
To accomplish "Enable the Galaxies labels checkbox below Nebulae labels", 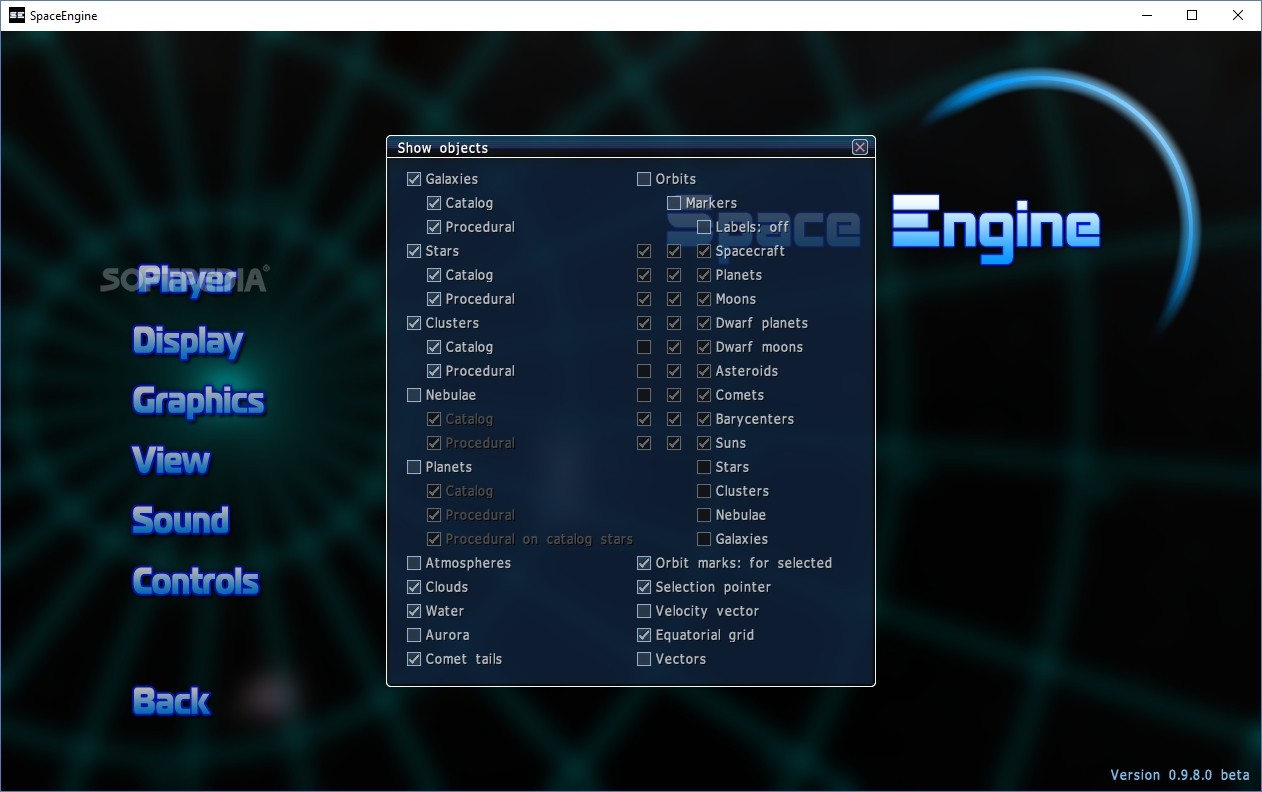I will (704, 539).
